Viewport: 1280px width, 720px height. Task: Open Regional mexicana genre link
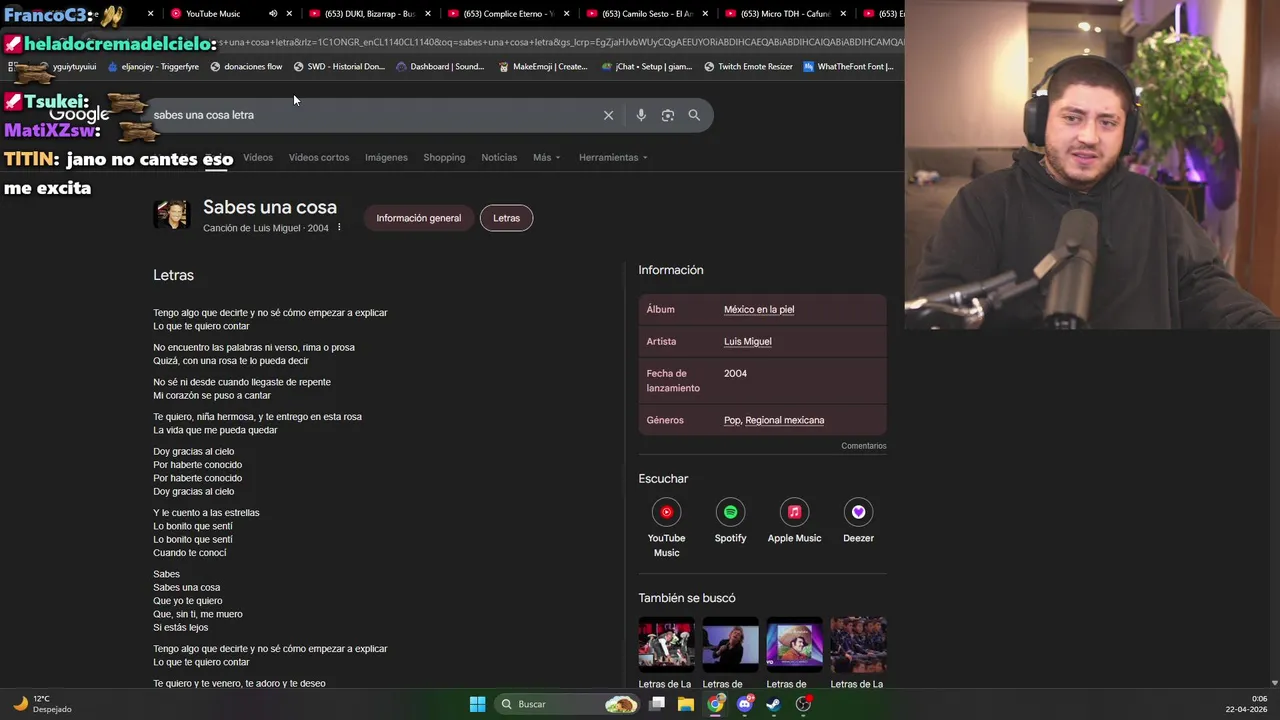click(785, 420)
